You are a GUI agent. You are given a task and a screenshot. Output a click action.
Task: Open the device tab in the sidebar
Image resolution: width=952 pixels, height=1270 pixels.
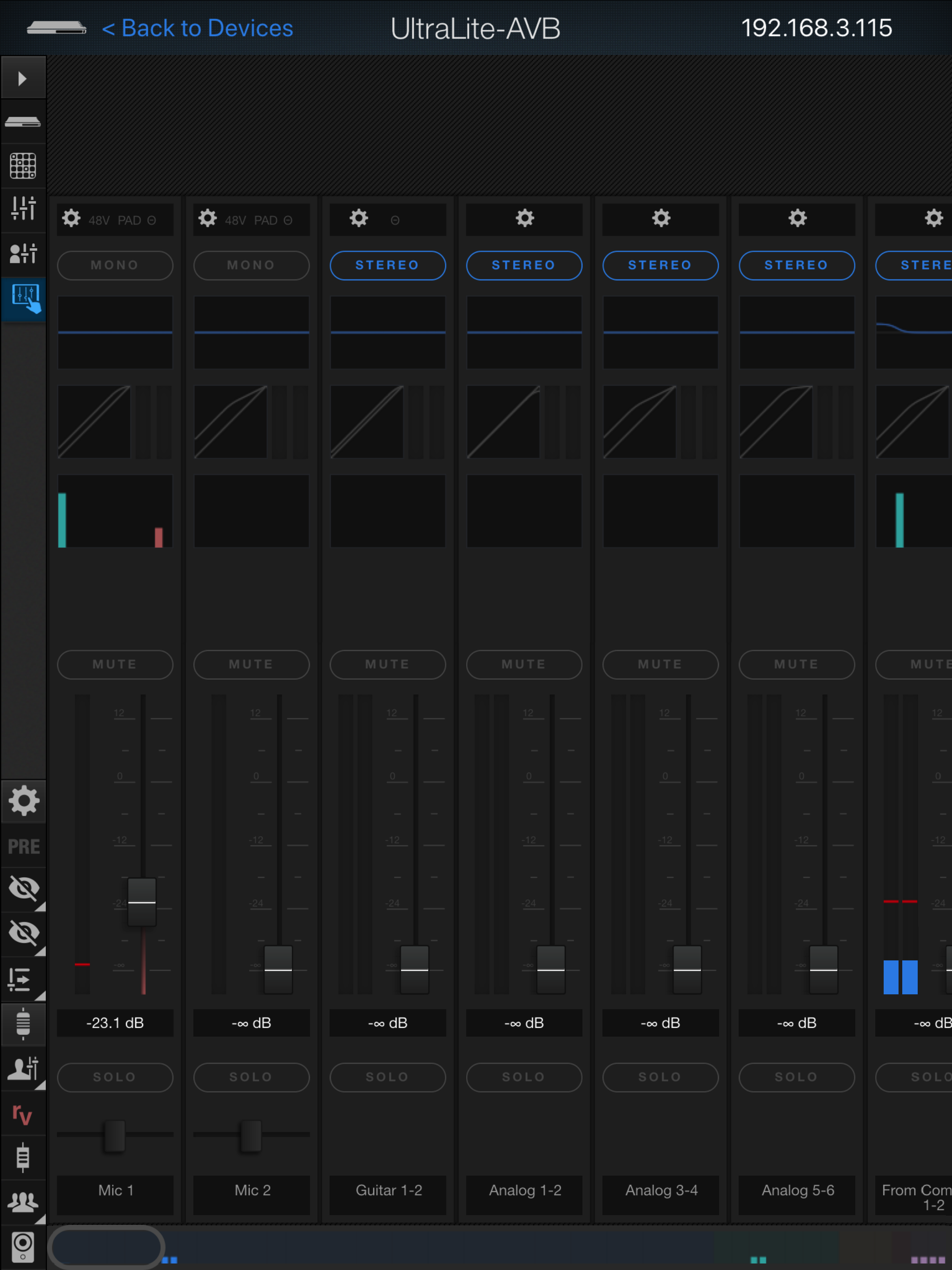(23, 122)
